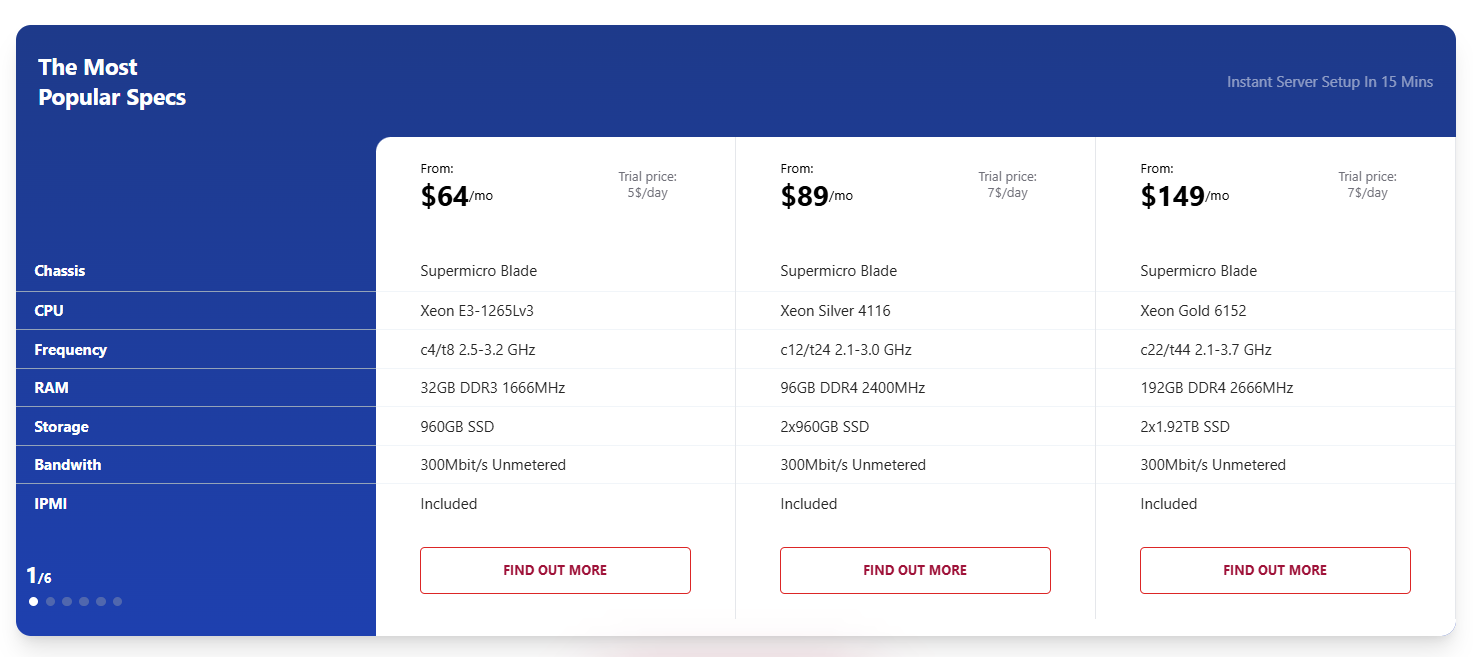Screen dimensions: 1473x657
Task: Select the third pagination dot
Action: point(67,601)
